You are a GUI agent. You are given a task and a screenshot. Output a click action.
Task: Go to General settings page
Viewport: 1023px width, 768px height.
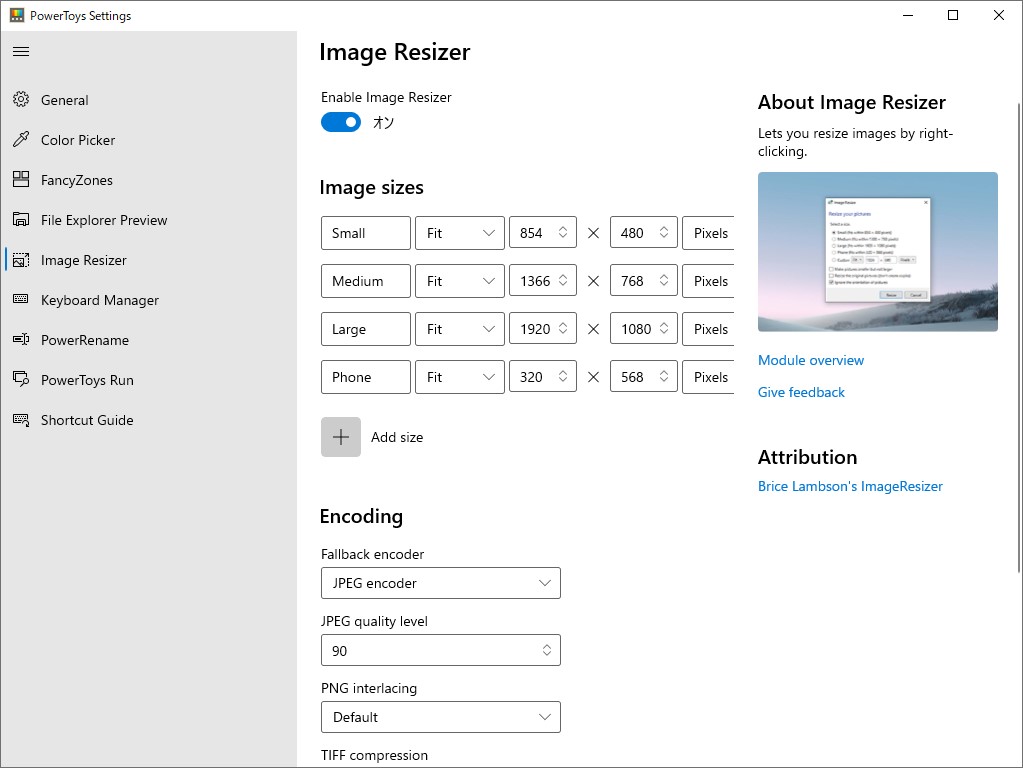click(149, 100)
